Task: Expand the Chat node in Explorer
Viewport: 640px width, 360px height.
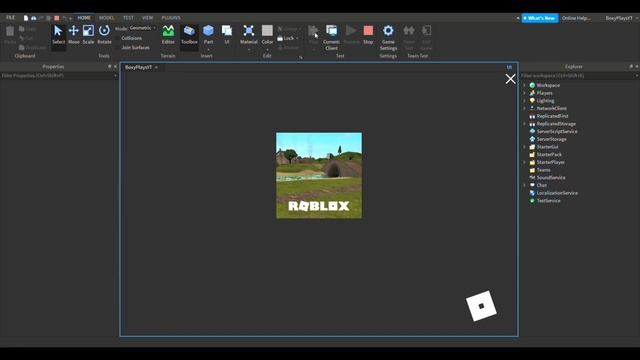Action: (524, 185)
